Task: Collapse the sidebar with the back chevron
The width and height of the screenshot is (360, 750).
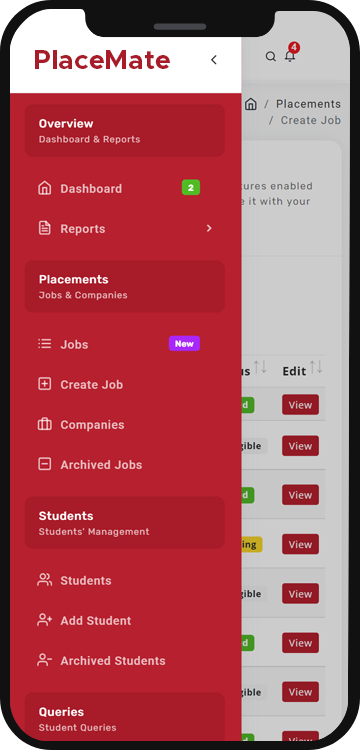Action: coord(214,60)
